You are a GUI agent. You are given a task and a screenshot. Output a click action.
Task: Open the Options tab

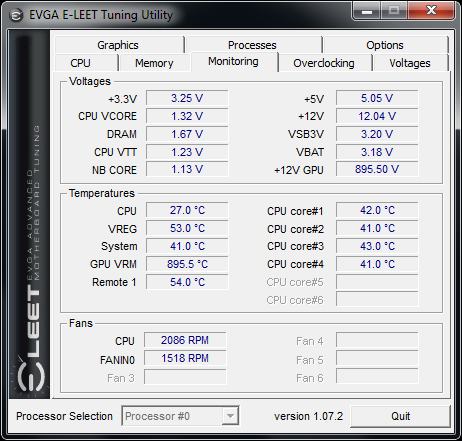(385, 45)
